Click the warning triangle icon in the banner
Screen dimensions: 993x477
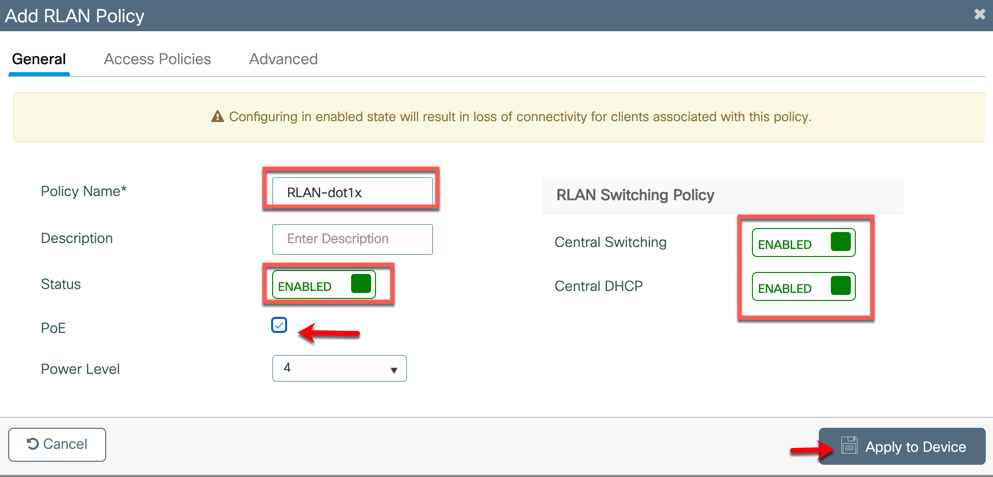point(218,117)
